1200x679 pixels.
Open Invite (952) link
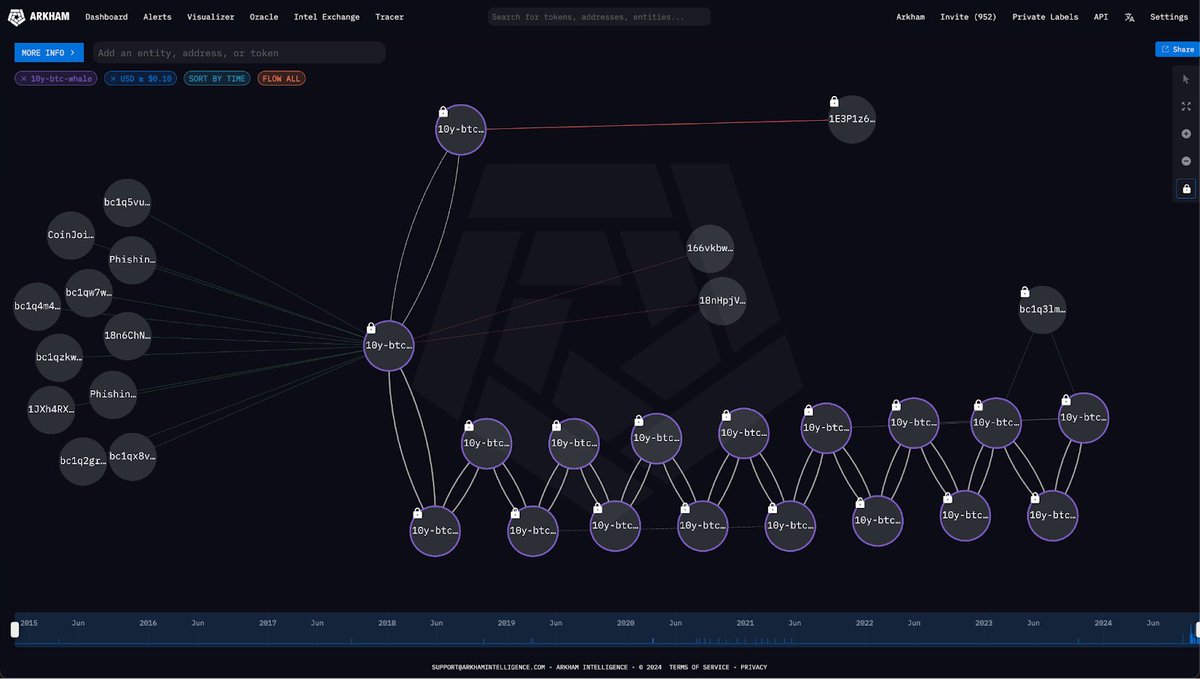tap(969, 17)
